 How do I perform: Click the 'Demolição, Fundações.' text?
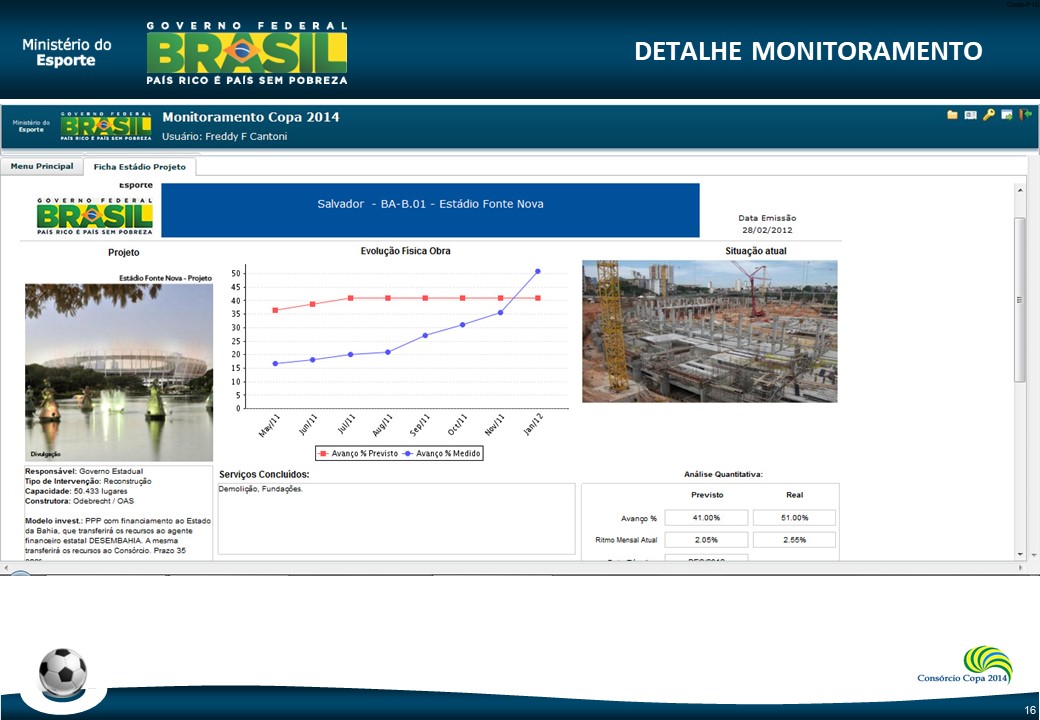coord(261,489)
